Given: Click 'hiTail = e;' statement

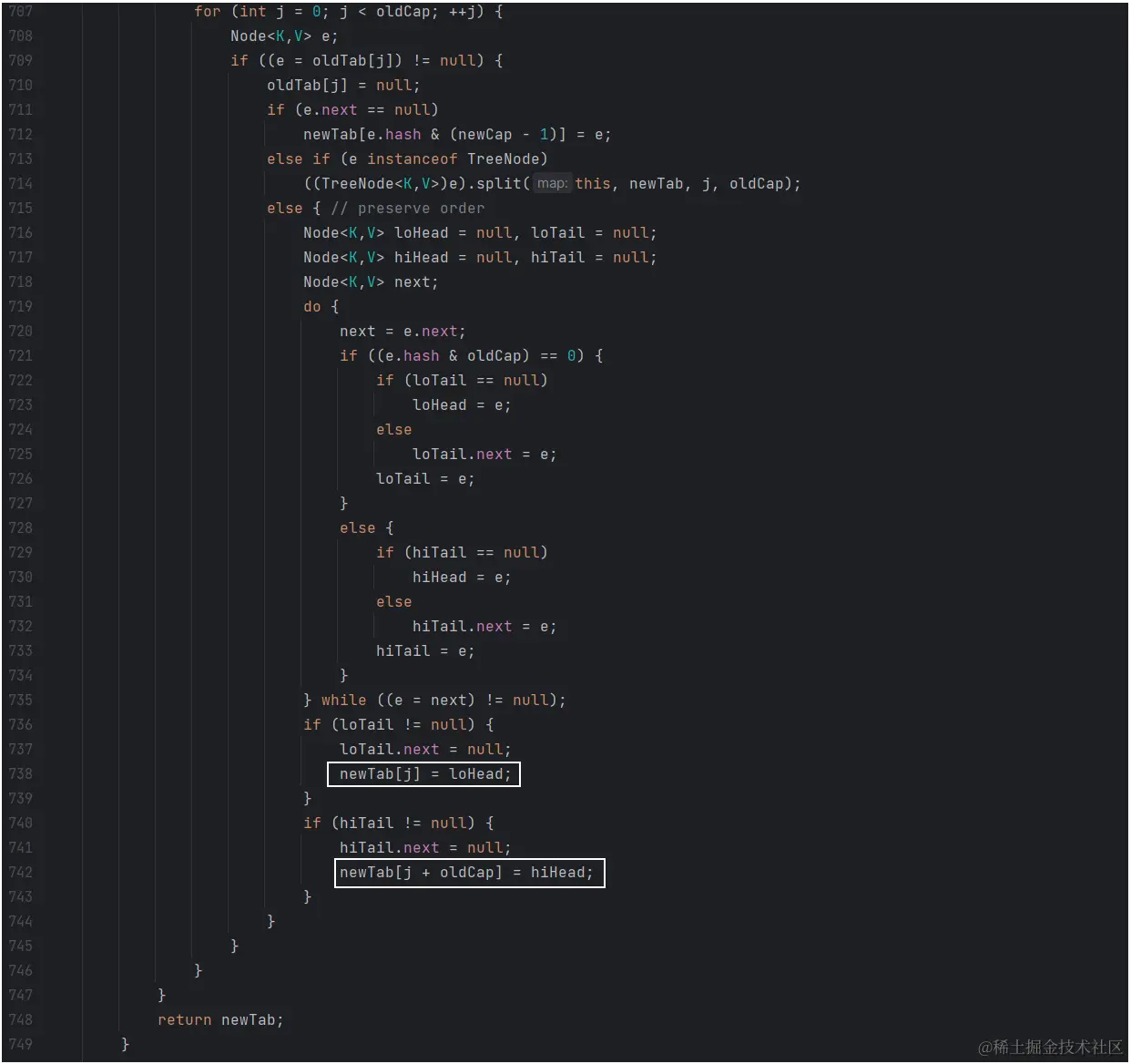Looking at the screenshot, I should 425,651.
